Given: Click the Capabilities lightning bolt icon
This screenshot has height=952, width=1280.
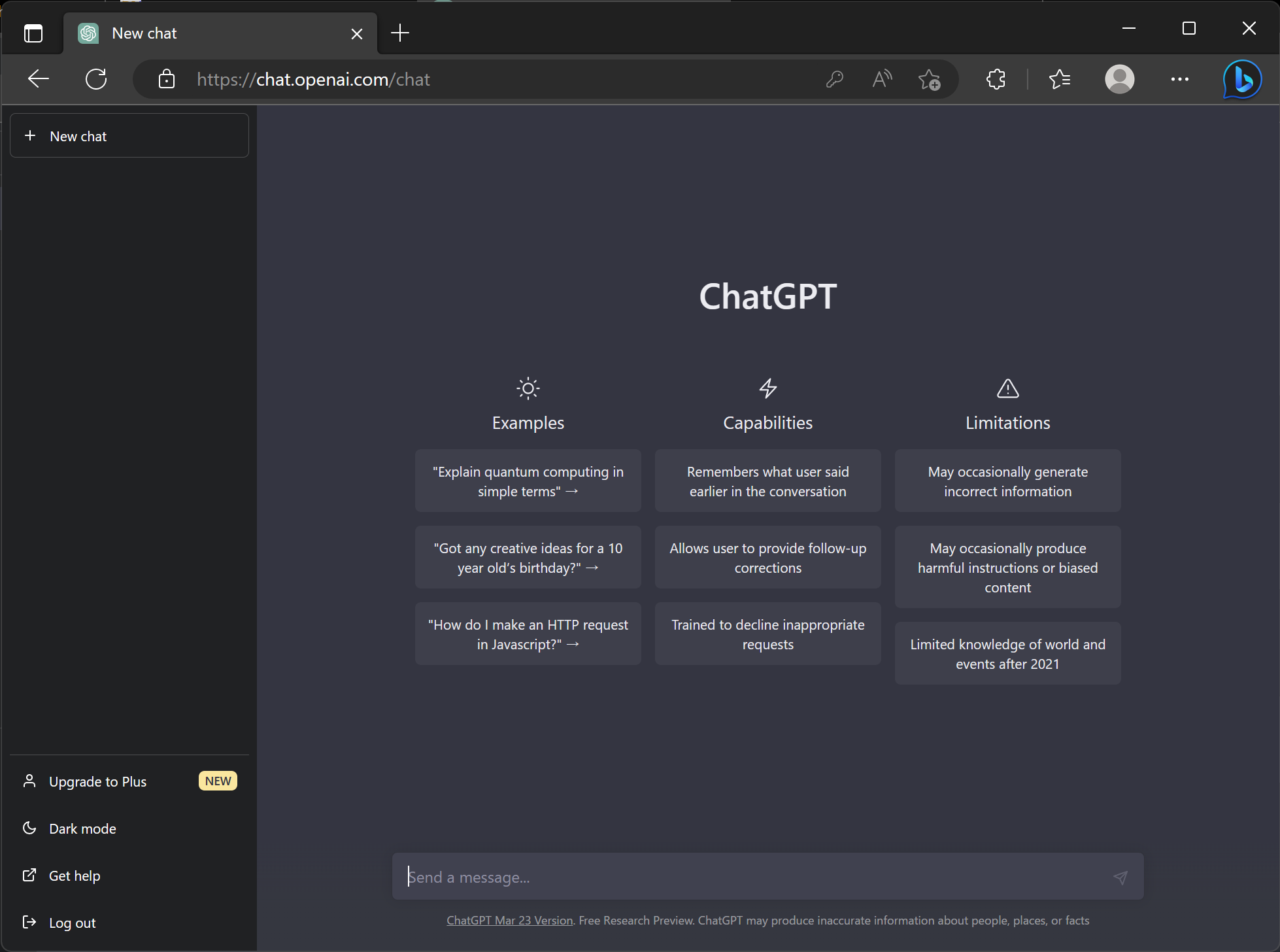Looking at the screenshot, I should [x=768, y=388].
